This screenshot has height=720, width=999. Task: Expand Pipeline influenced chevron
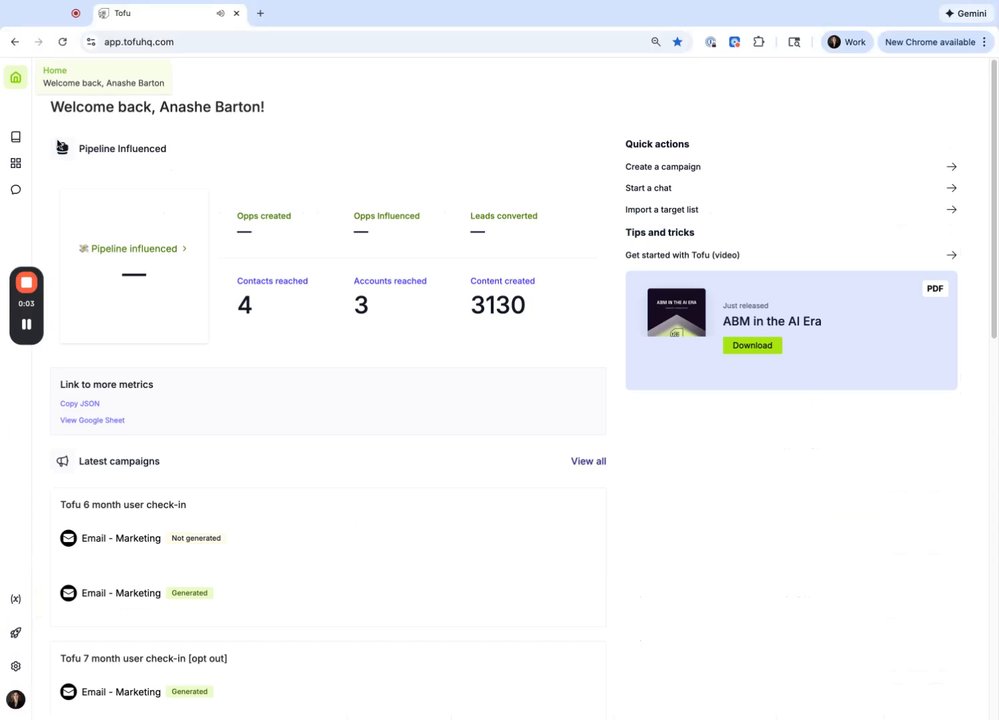point(185,248)
